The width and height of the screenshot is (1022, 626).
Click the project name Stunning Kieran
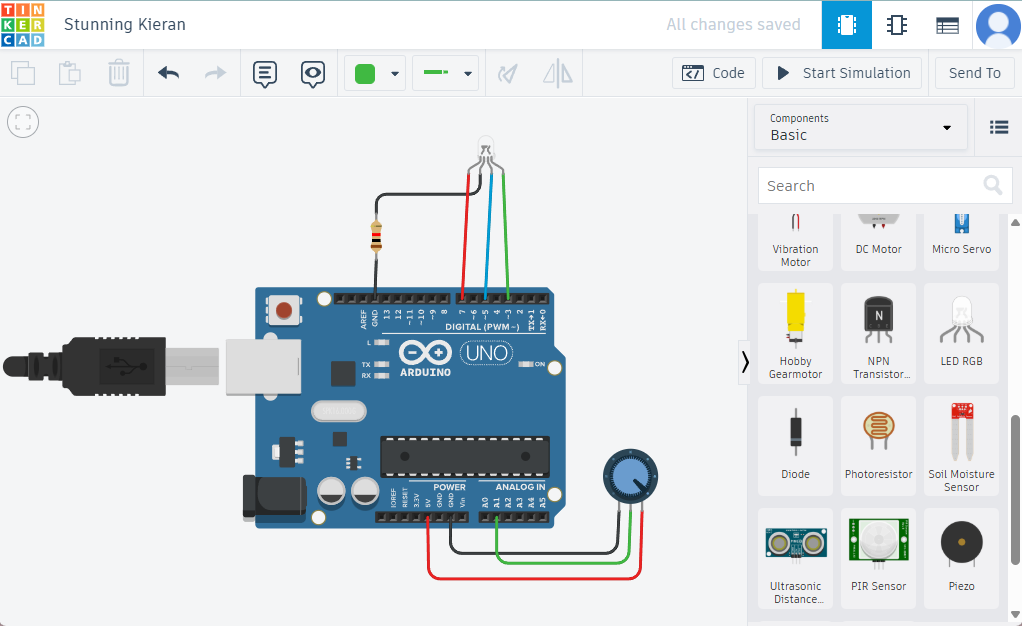coord(124,25)
